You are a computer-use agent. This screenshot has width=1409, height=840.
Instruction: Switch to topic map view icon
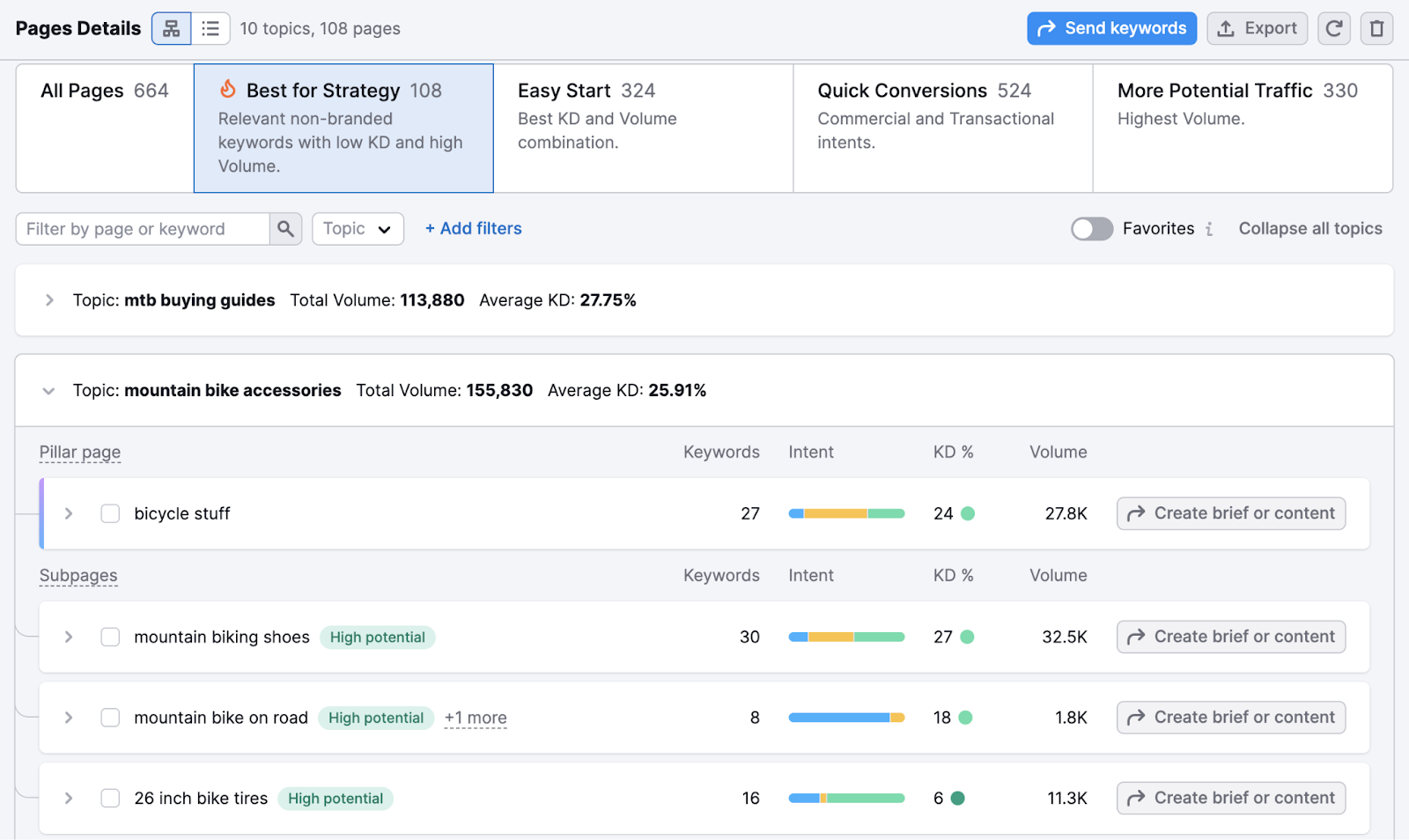(x=171, y=27)
